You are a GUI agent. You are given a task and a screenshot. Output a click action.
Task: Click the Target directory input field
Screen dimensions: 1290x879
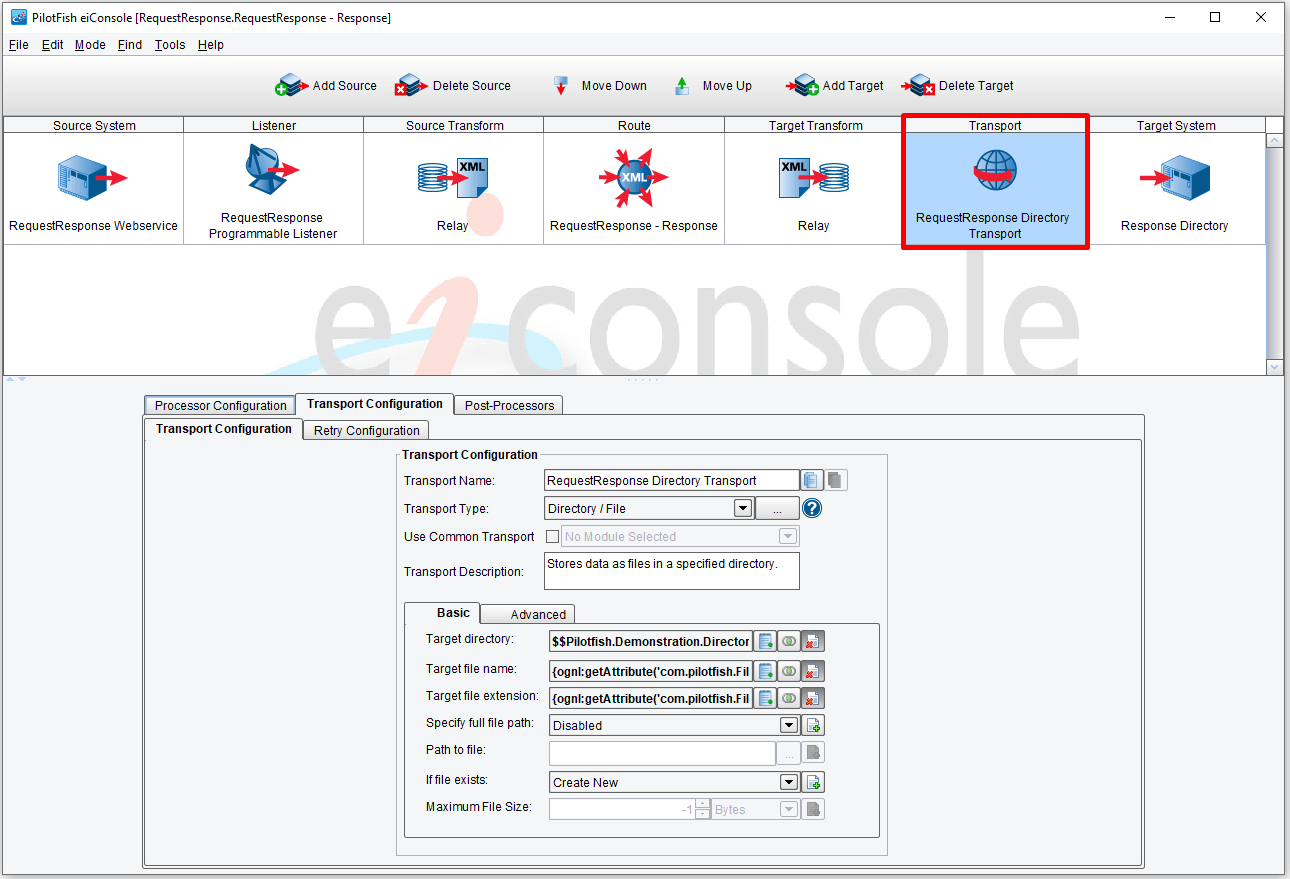pos(651,641)
